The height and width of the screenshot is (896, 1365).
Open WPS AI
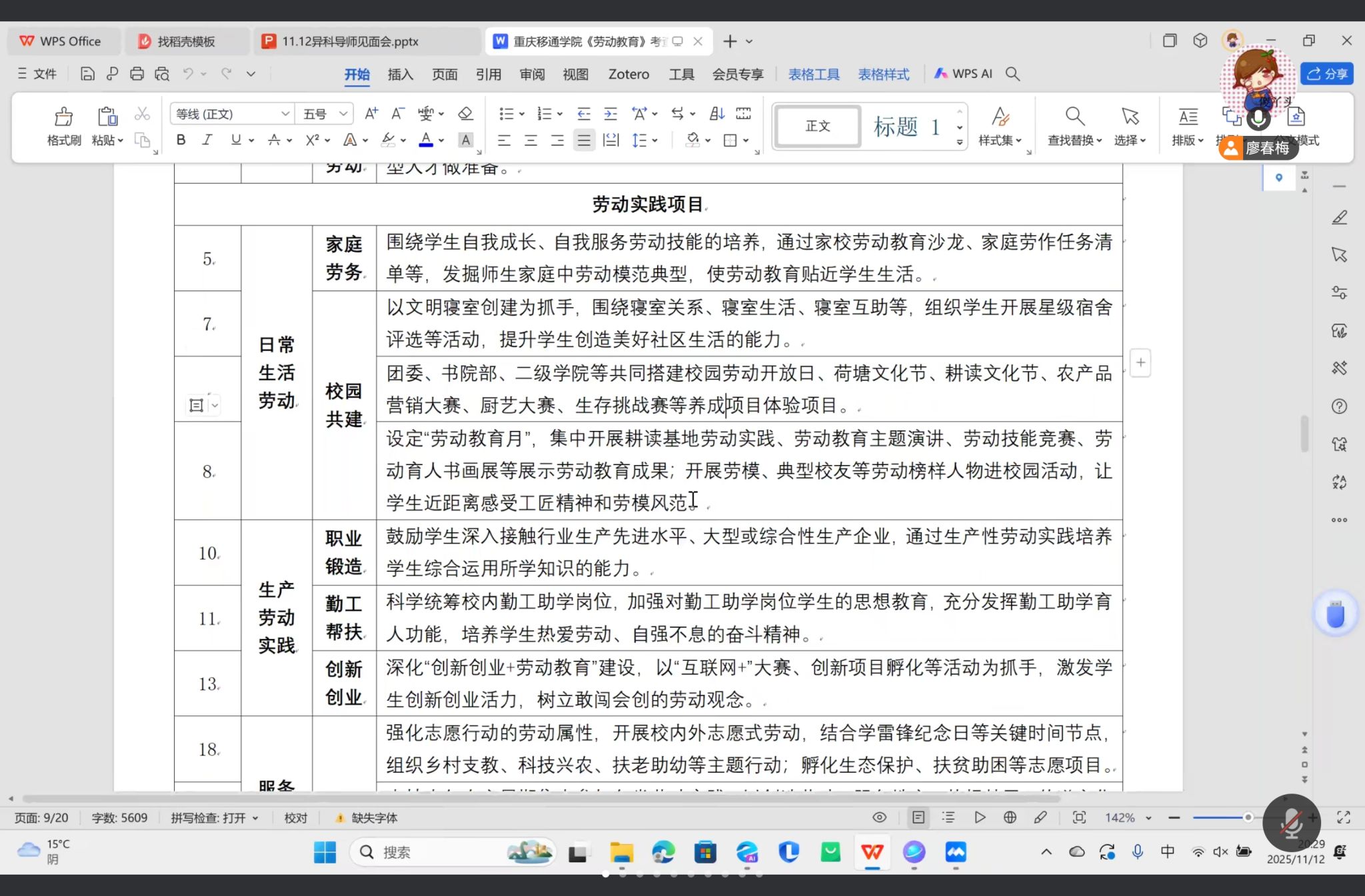coord(963,74)
